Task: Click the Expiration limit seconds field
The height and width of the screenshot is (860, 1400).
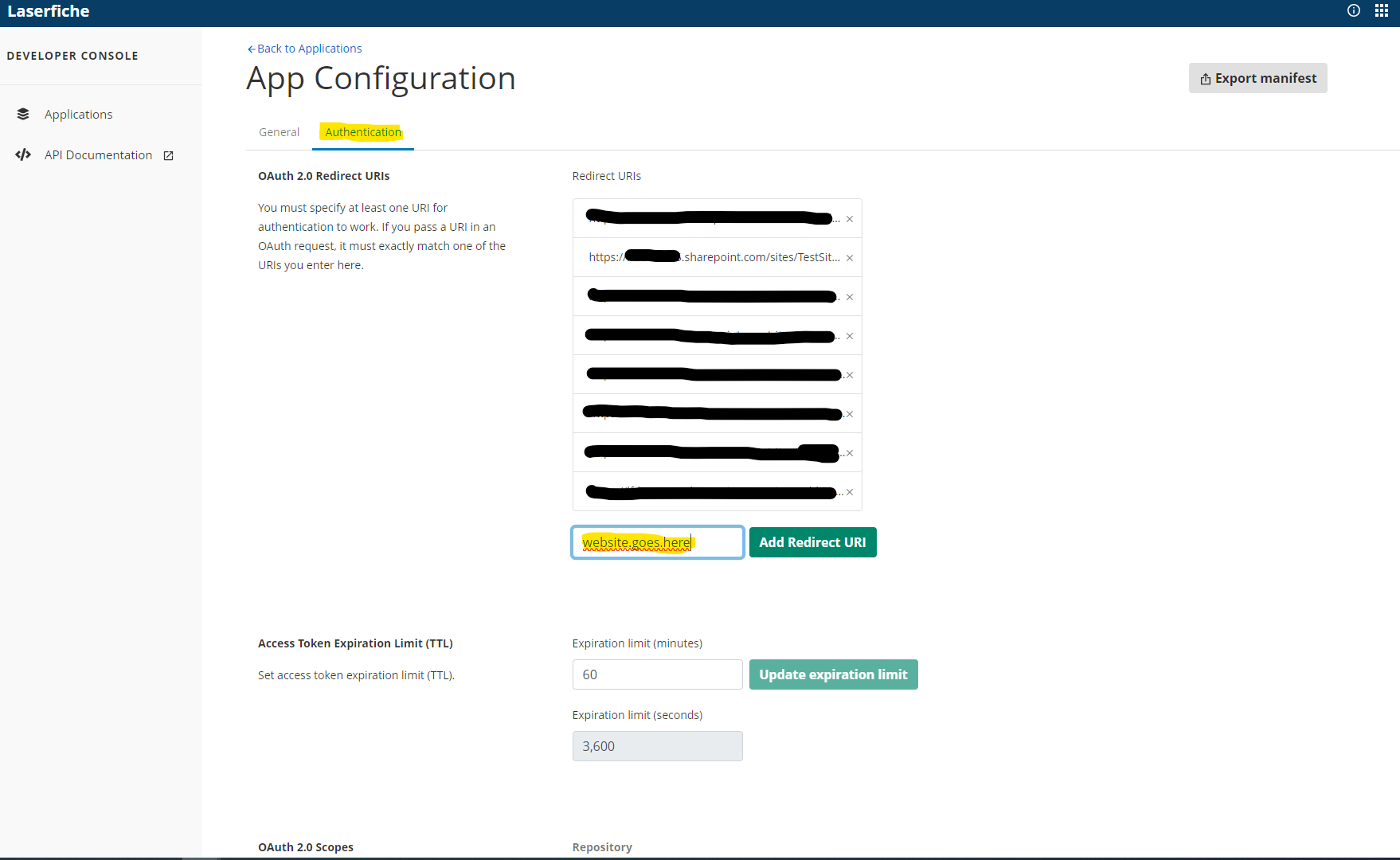Action: (x=657, y=746)
